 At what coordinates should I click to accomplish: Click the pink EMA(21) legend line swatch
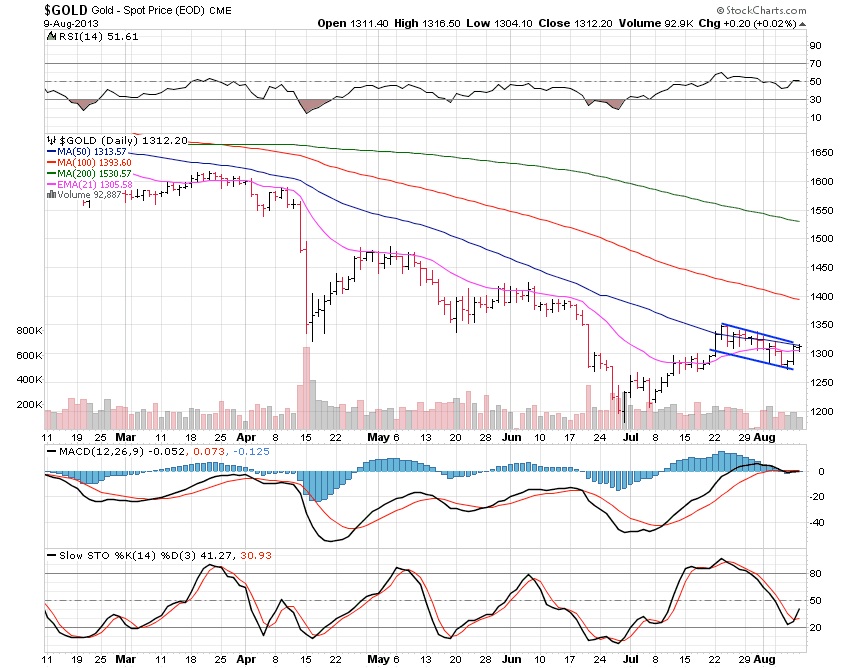[51, 184]
